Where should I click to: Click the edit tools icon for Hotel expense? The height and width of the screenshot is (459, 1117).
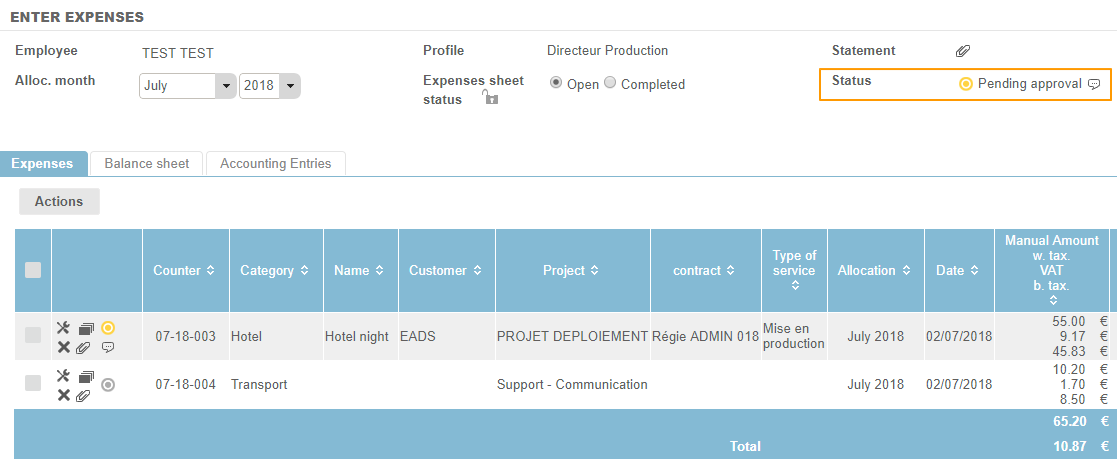click(63, 327)
